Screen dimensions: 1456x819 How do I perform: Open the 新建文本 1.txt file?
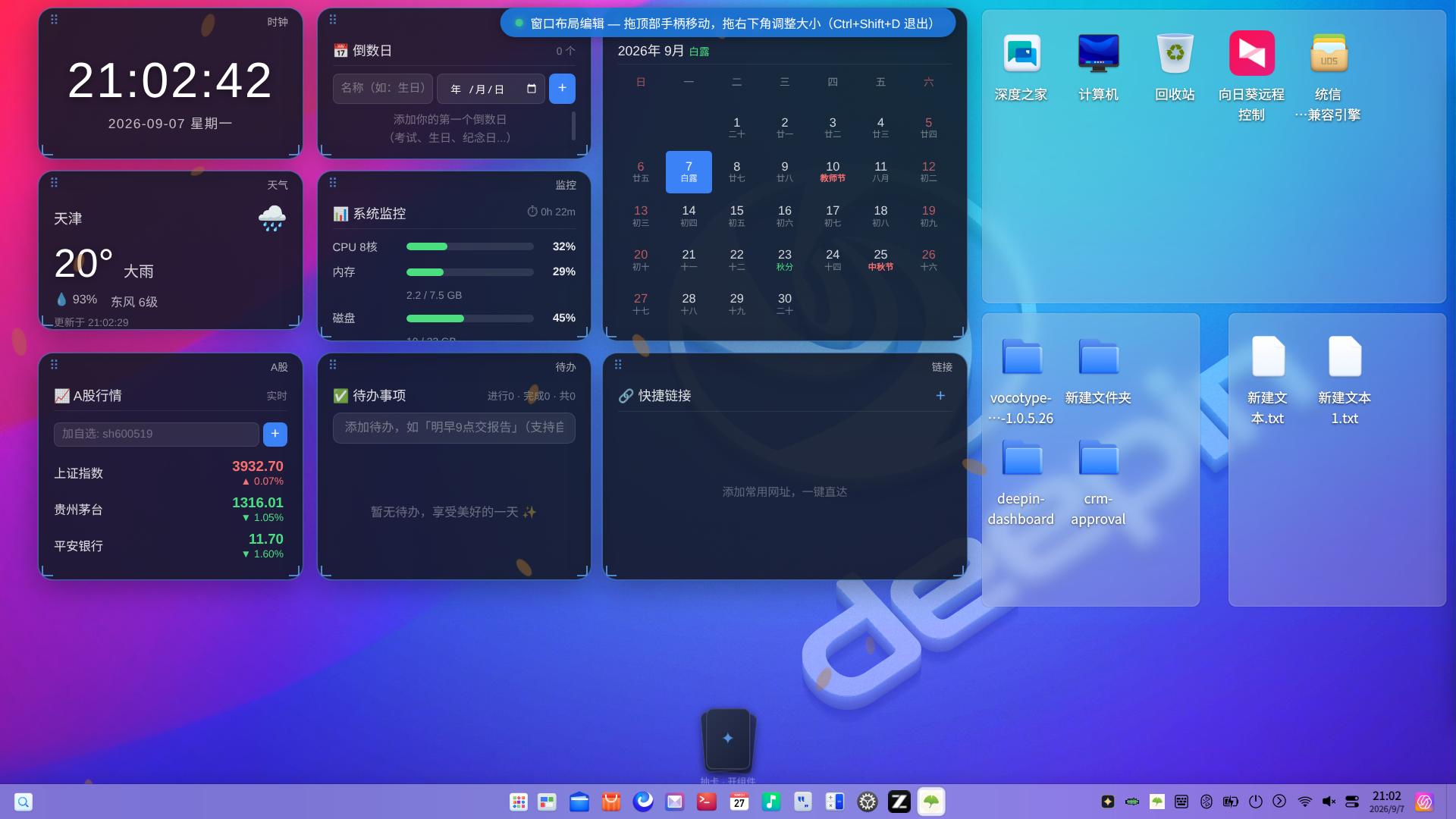coord(1345,381)
